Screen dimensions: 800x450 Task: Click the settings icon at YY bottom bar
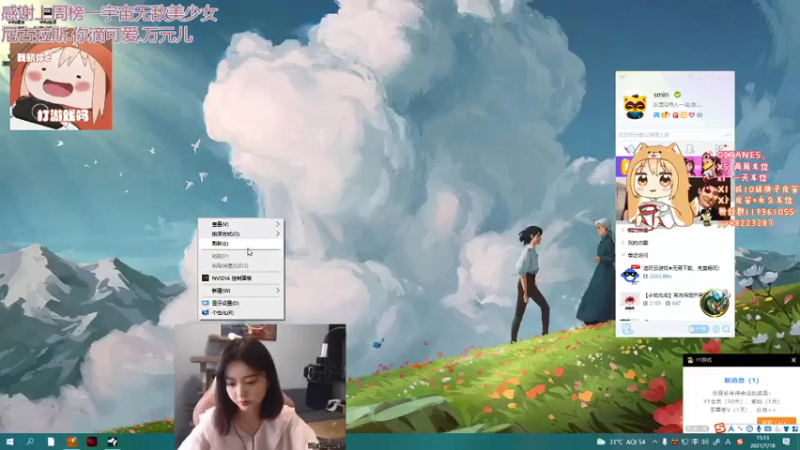(x=716, y=329)
